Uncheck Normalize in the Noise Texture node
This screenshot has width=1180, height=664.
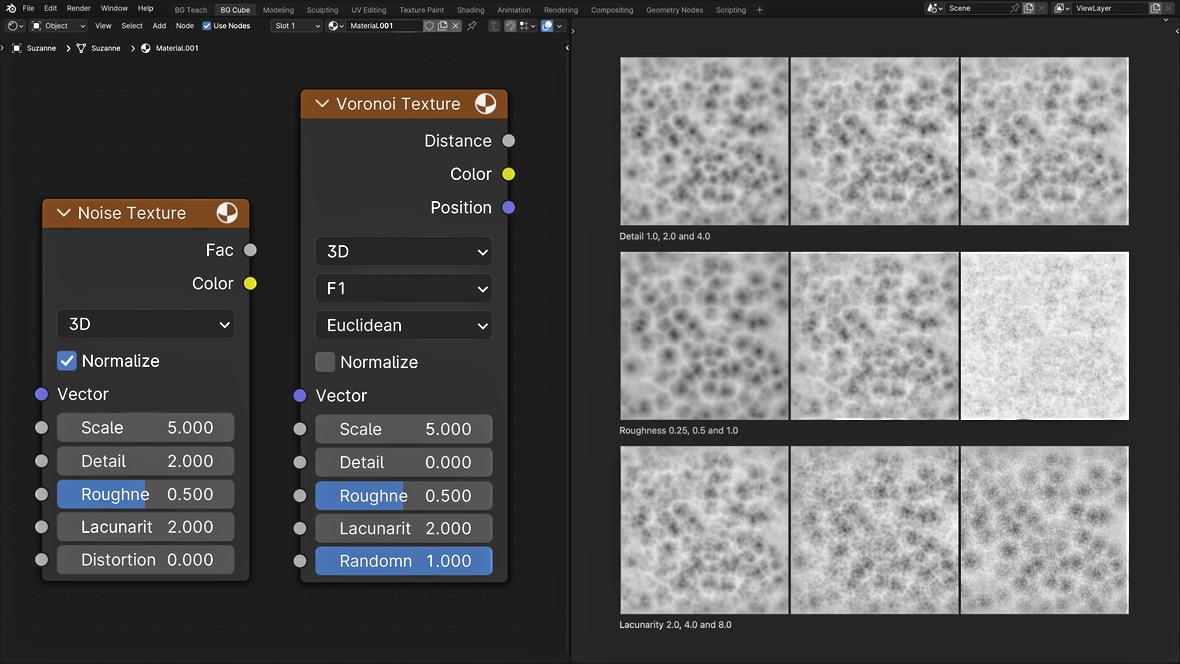click(x=67, y=361)
